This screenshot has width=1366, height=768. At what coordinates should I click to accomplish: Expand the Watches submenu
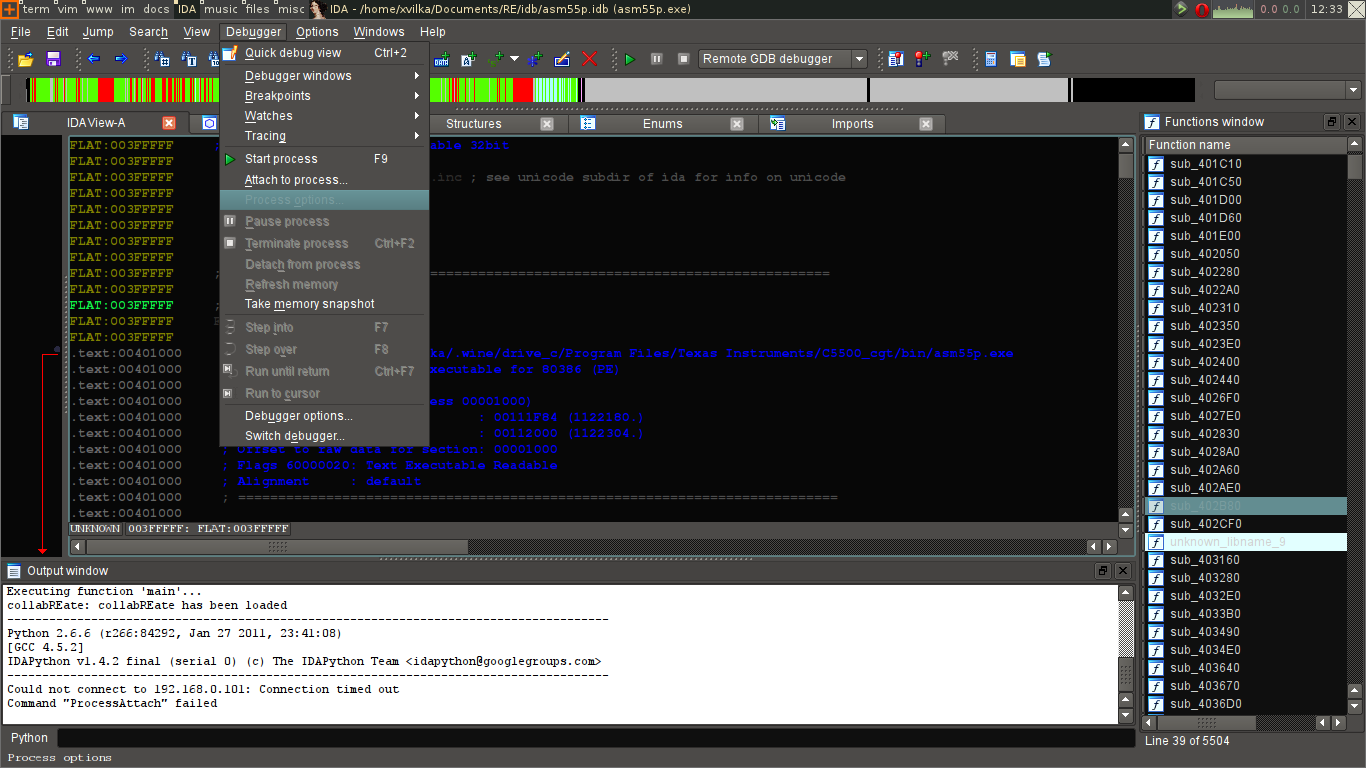pyautogui.click(x=324, y=116)
